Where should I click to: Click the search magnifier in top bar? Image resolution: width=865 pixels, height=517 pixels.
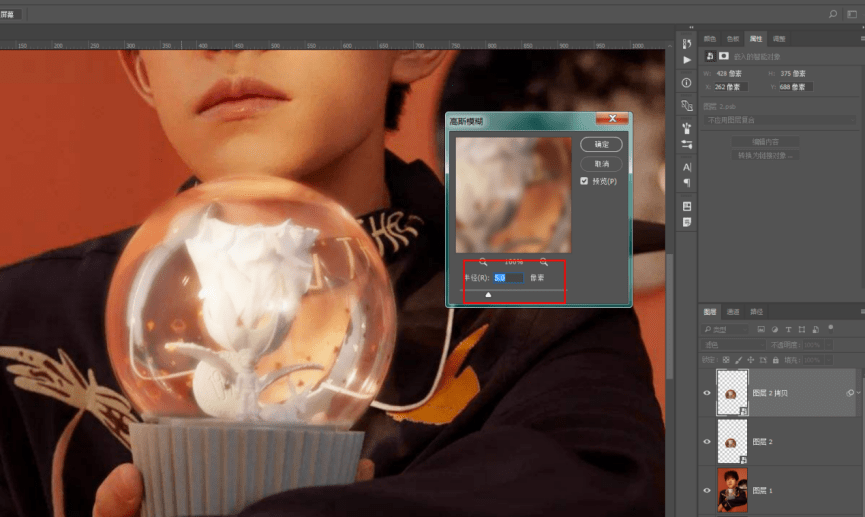833,14
